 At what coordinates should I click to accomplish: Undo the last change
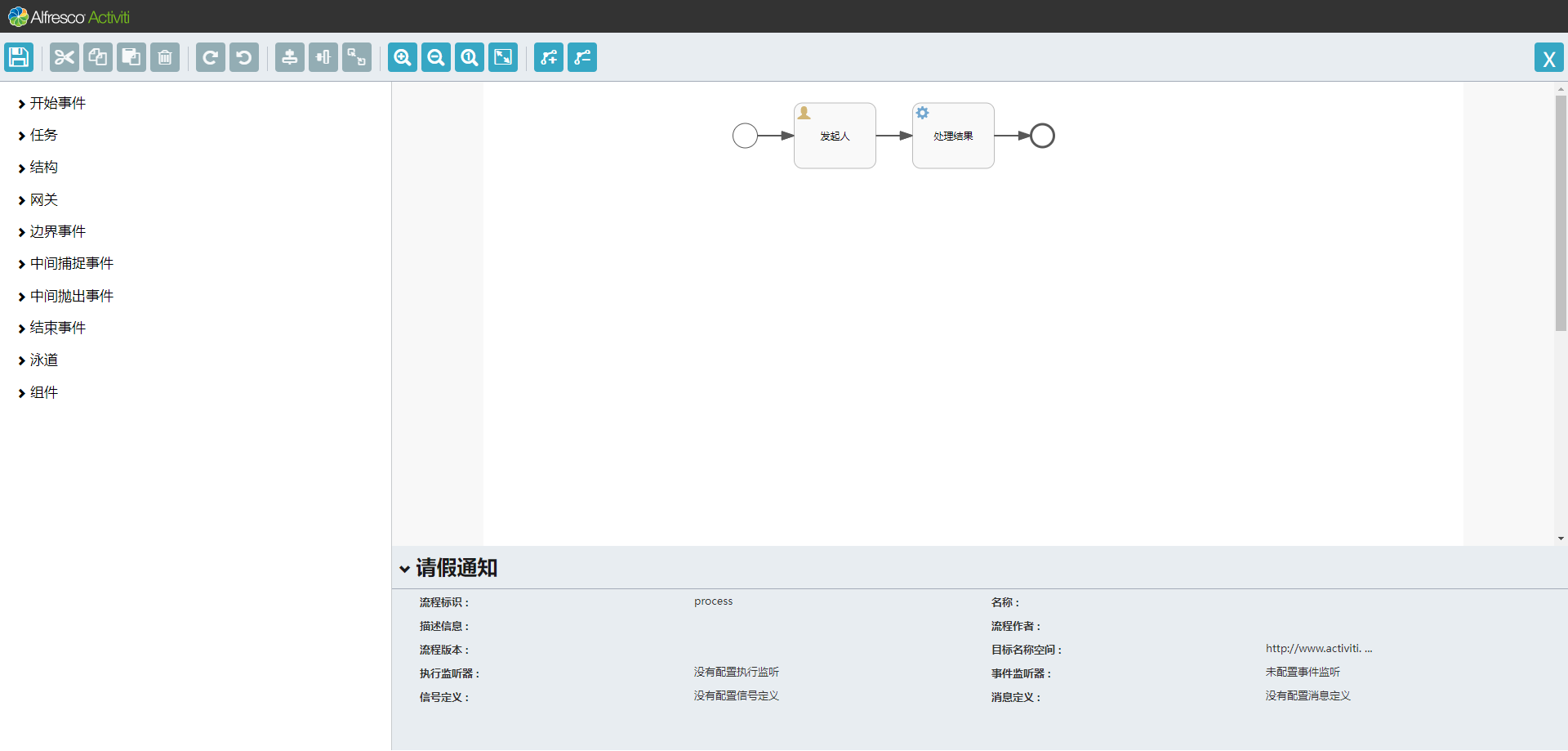point(243,57)
